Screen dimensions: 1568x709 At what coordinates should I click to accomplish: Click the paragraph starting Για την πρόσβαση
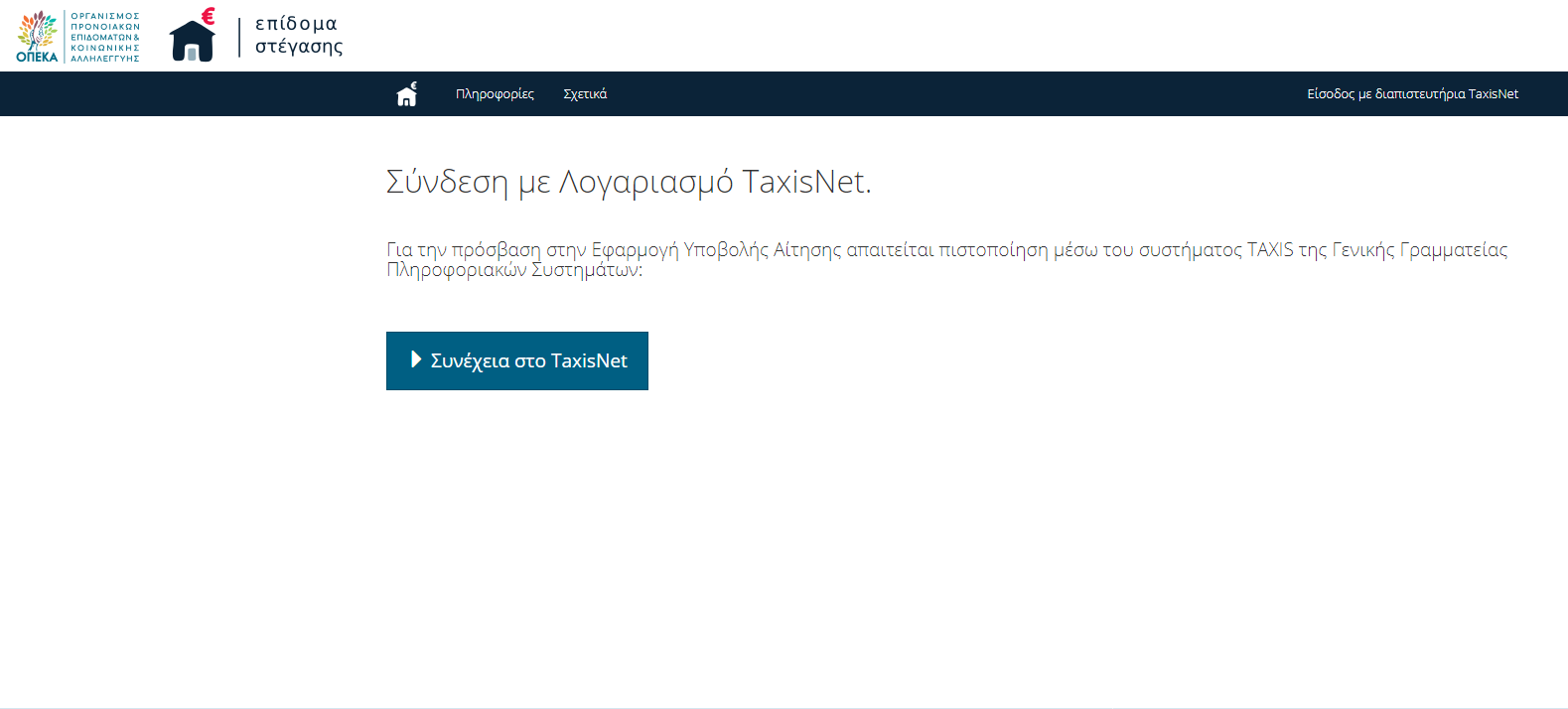pos(947,259)
